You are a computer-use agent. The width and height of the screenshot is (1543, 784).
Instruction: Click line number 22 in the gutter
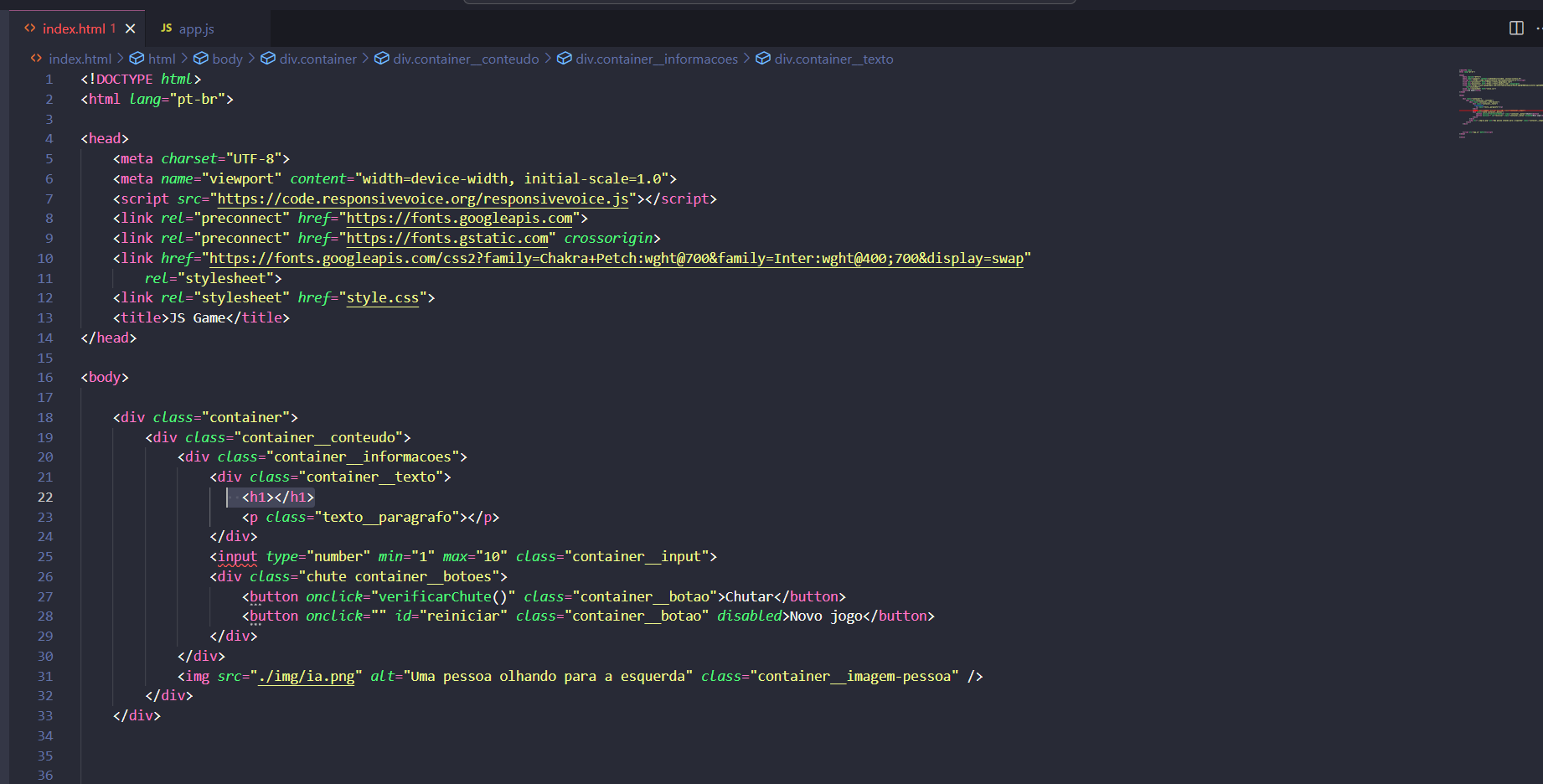tap(45, 498)
